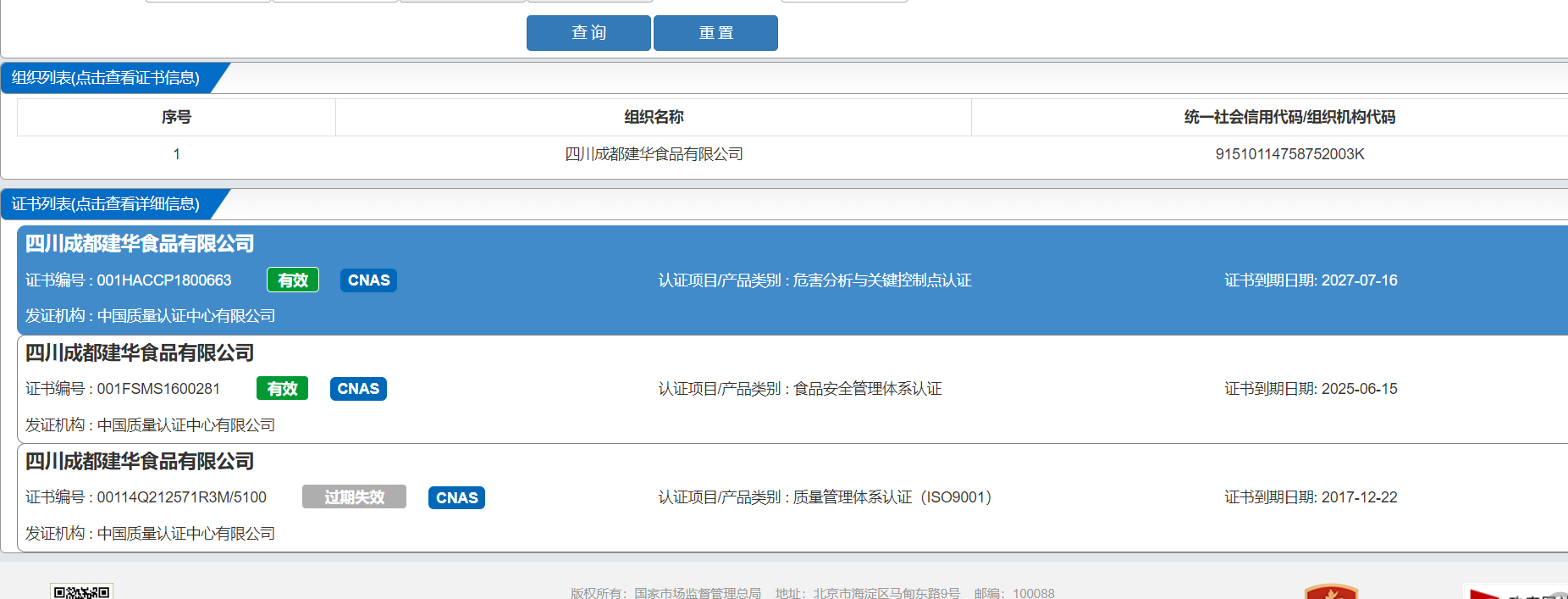Screen dimensions: 1568x599
Task: Select the issuing body line of the HACCP certificate
Action: 150,316
